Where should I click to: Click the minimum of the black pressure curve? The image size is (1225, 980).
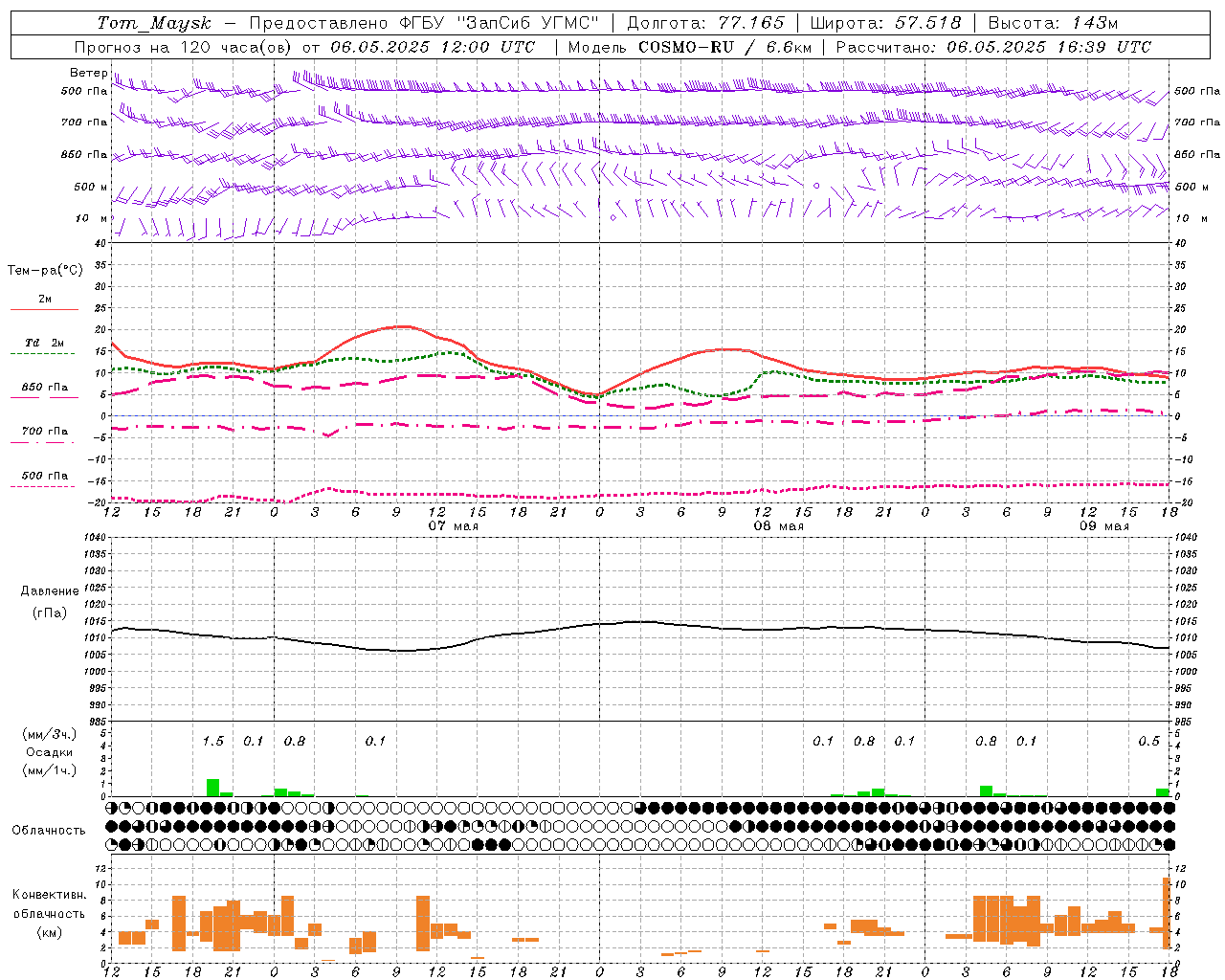pos(404,651)
